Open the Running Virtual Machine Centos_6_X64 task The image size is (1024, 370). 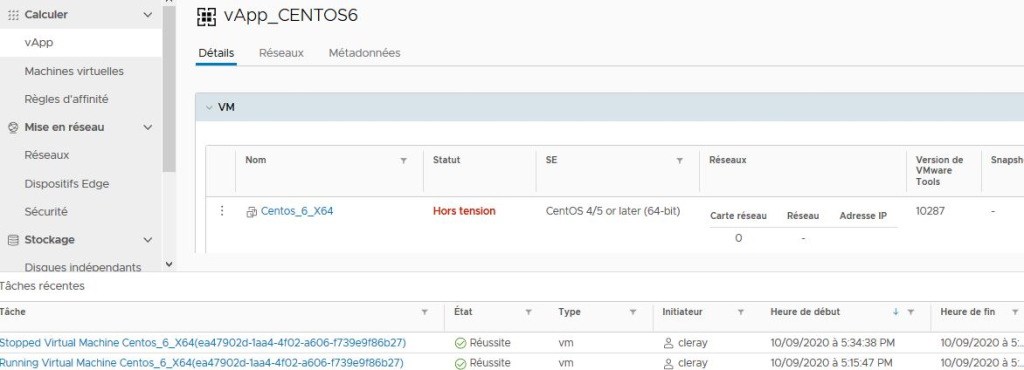coord(202,363)
